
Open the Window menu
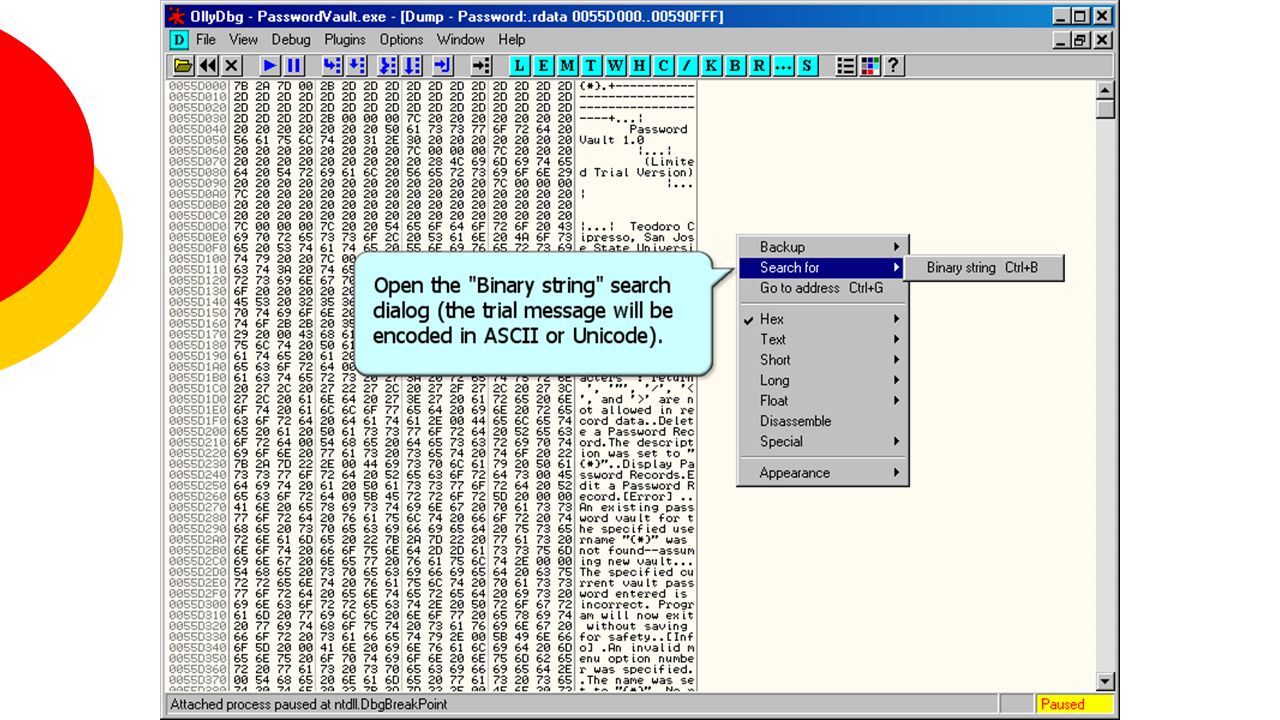[461, 40]
